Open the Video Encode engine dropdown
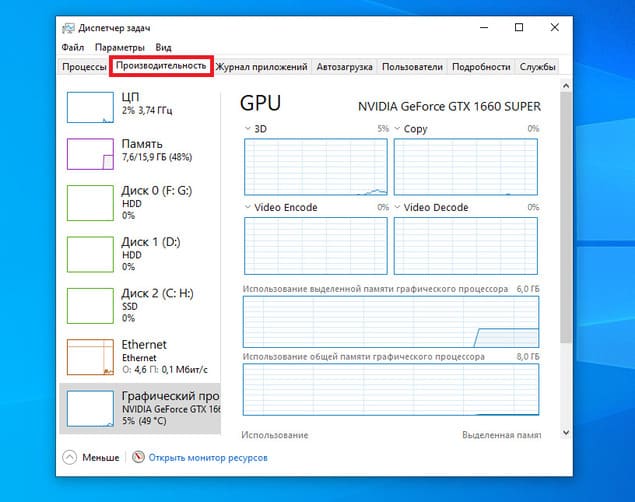This screenshot has height=502, width=635. tap(247, 207)
